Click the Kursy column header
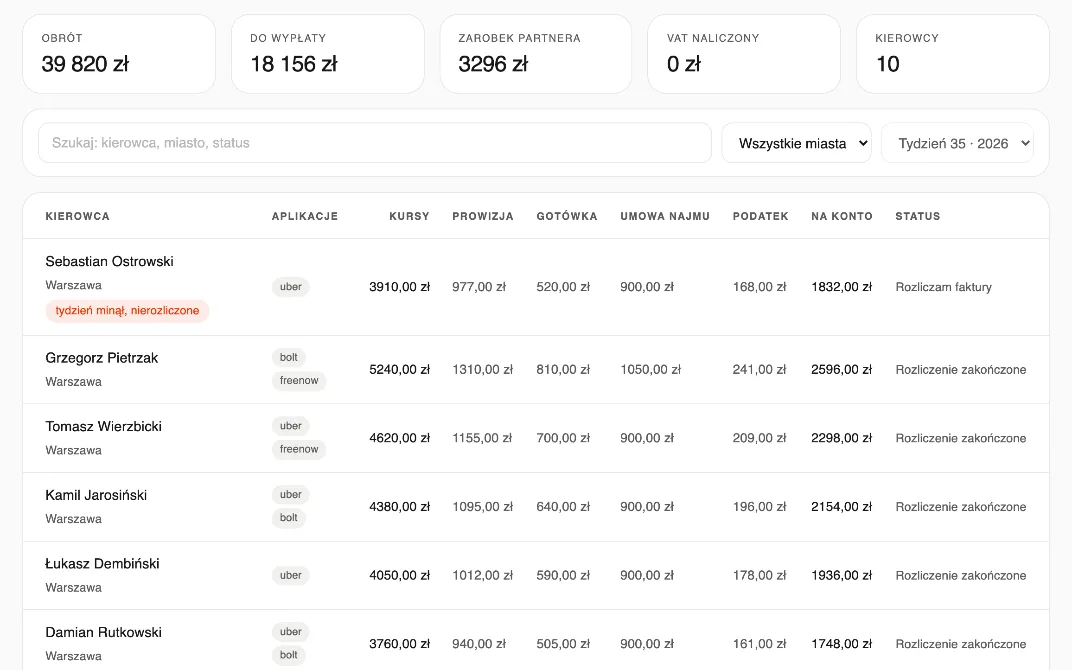The width and height of the screenshot is (1072, 670). click(x=410, y=216)
